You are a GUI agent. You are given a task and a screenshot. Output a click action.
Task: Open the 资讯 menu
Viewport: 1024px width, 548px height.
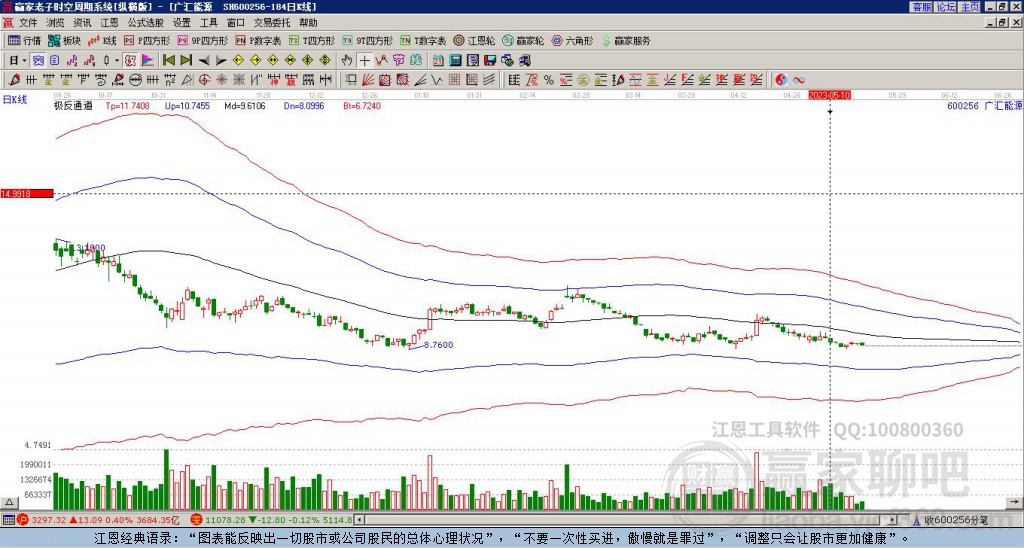[82, 23]
